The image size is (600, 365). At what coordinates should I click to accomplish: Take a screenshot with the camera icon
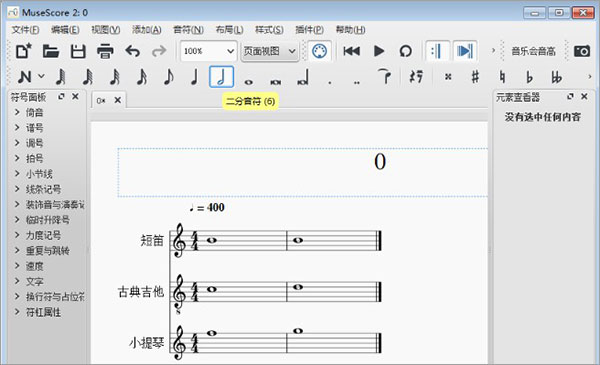[582, 51]
